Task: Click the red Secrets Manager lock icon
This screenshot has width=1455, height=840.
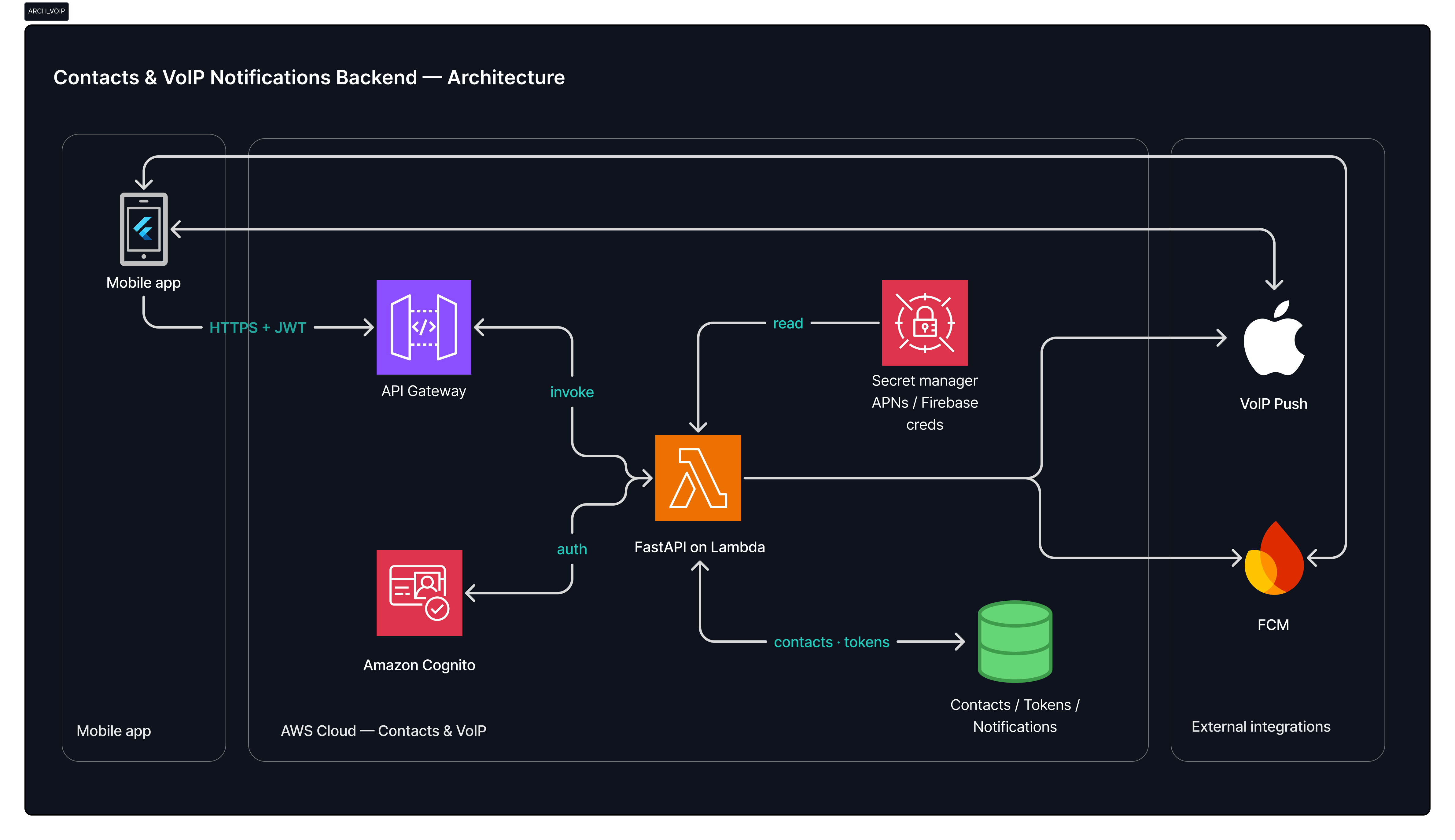Action: tap(924, 322)
